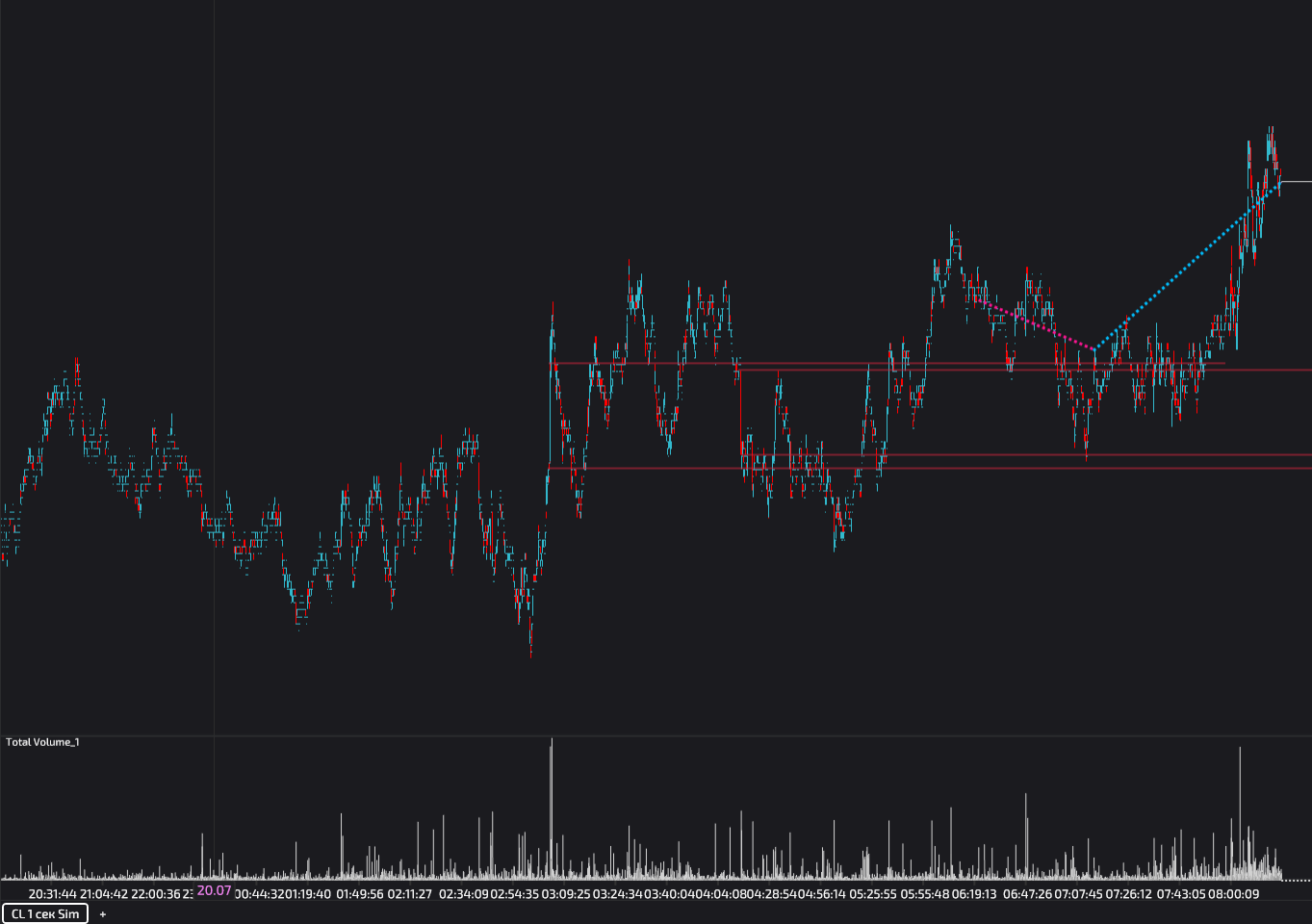Click the 02:34:09 time axis label
Viewport: 1312px width, 924px height.
[463, 893]
